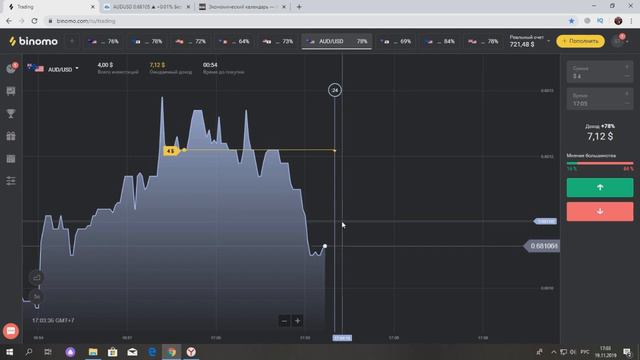Decrease investment amount with minus
This screenshot has height=360, width=640.
click(x=627, y=76)
